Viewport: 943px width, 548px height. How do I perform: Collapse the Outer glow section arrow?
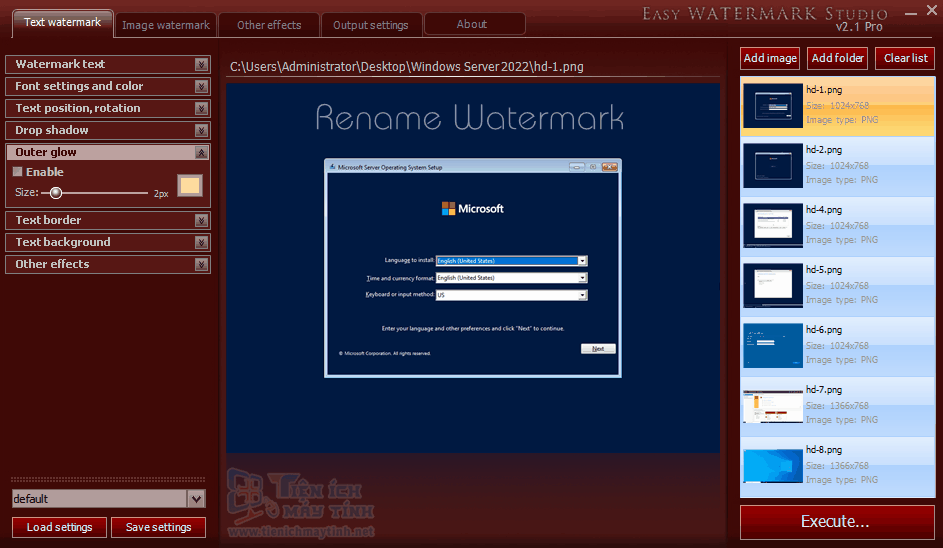(x=201, y=152)
